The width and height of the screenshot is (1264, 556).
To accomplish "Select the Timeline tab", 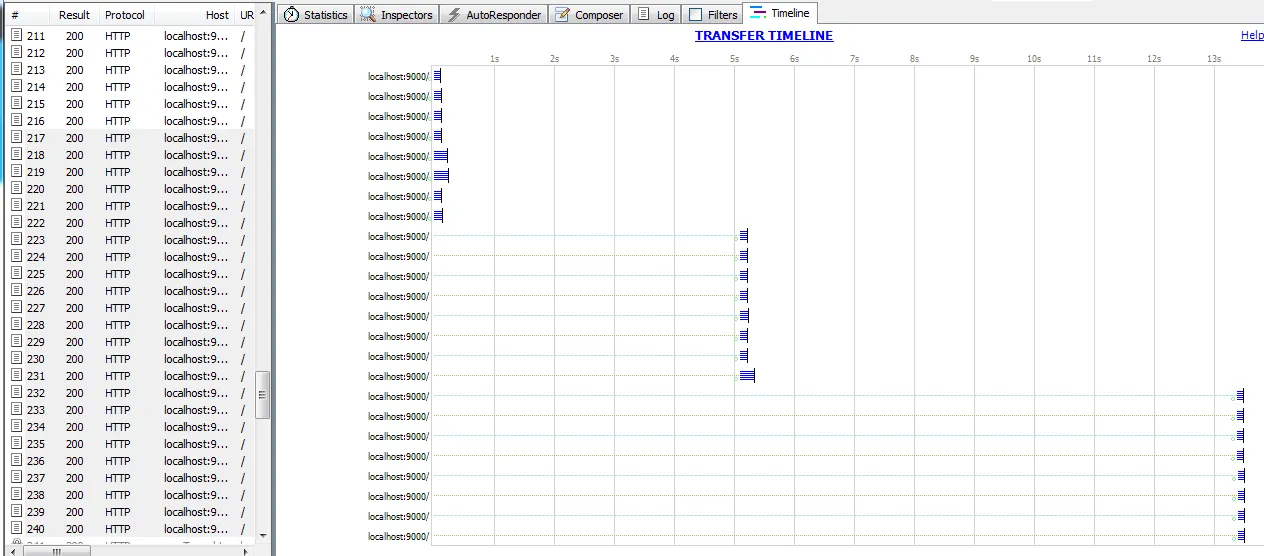I will click(780, 13).
